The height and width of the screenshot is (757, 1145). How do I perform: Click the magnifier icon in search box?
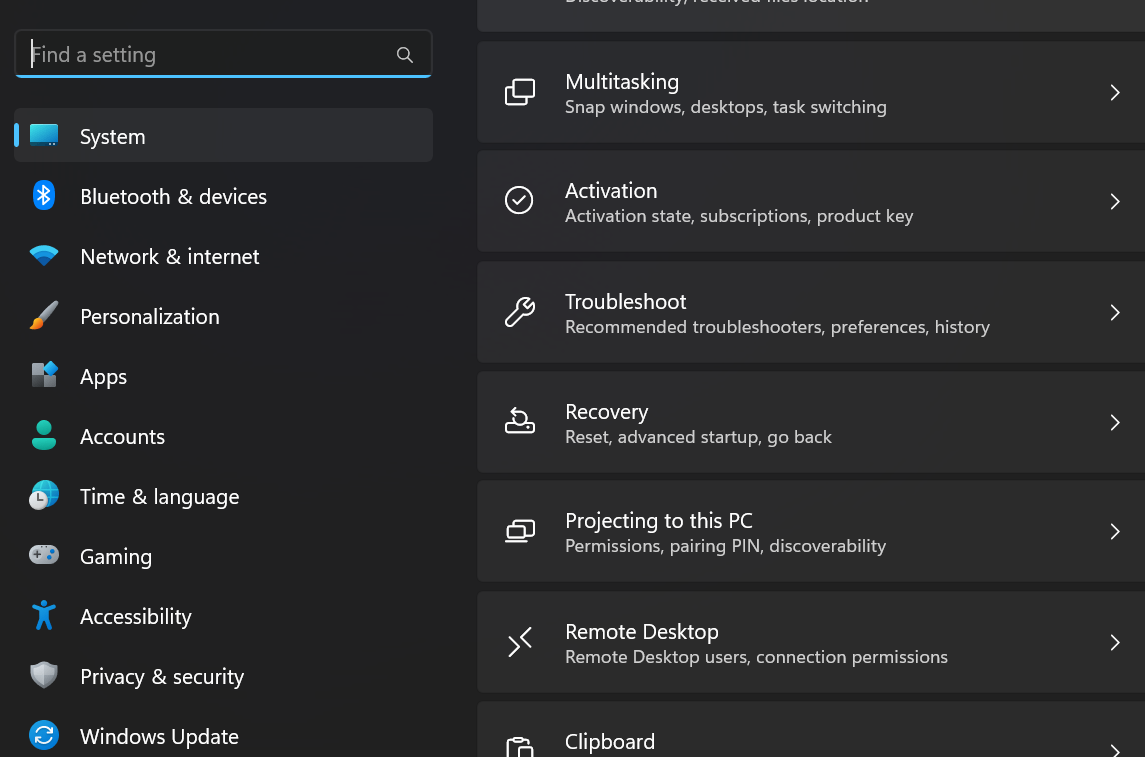click(x=405, y=55)
